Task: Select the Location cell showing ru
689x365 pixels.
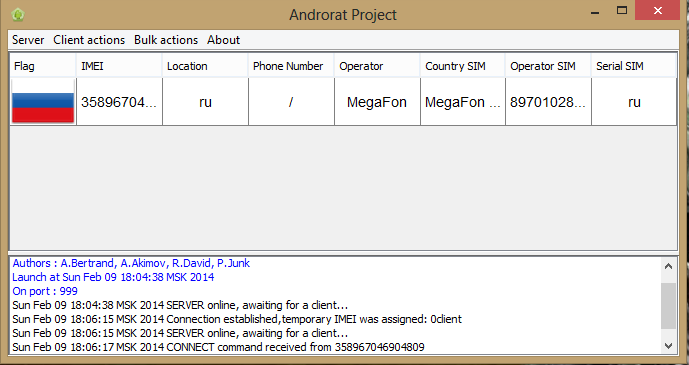Action: (205, 102)
